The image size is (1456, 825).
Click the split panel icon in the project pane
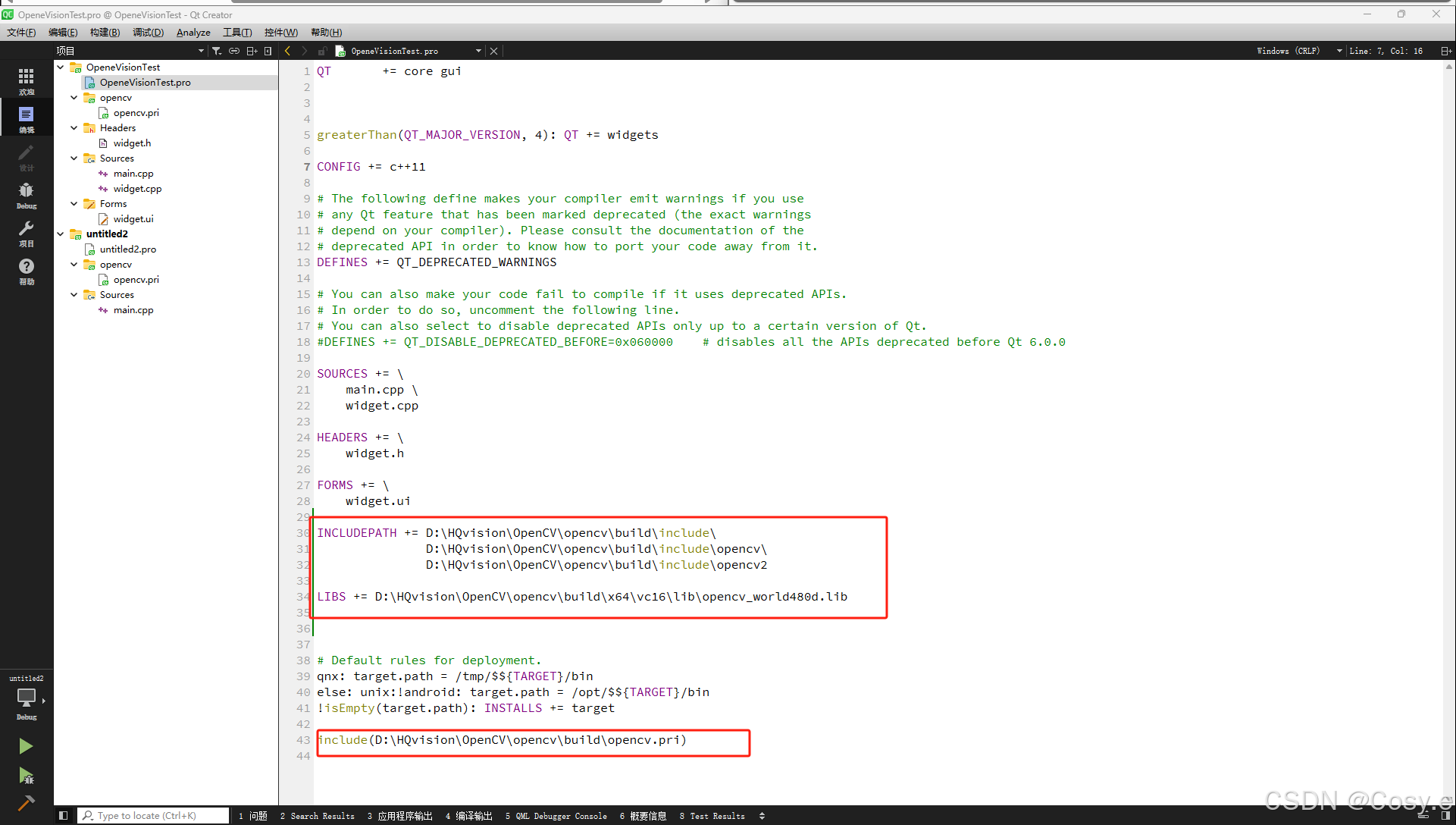click(252, 51)
